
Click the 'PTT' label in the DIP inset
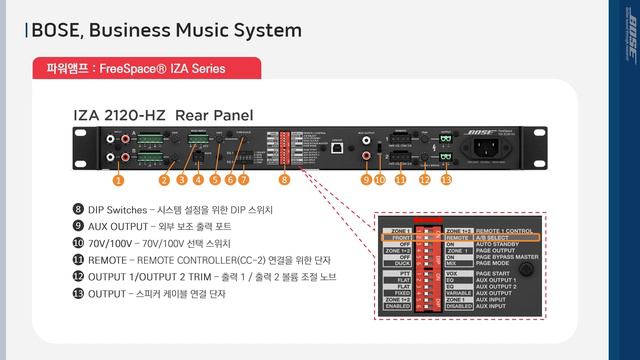(x=404, y=273)
